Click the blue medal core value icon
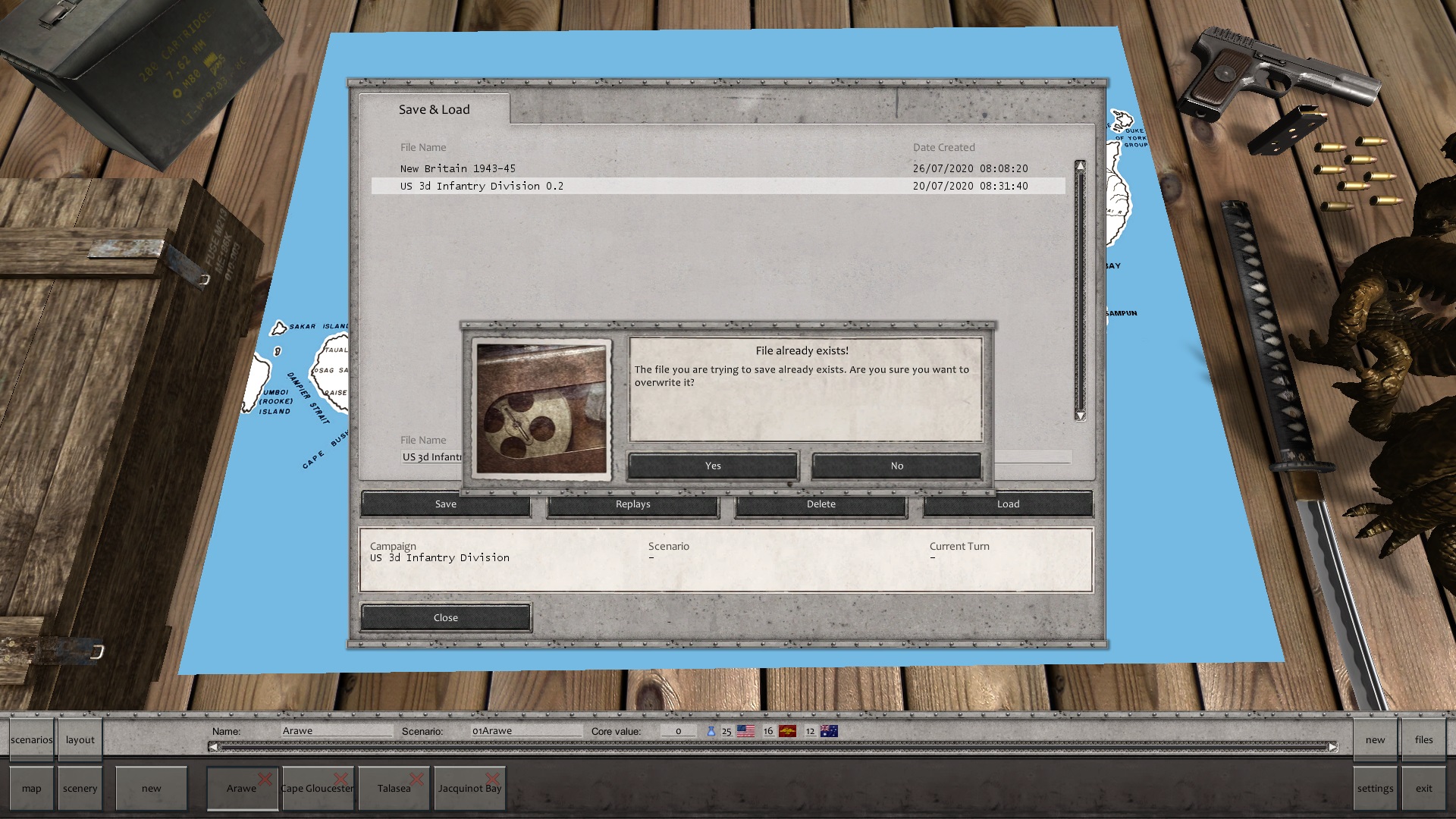 point(711,731)
